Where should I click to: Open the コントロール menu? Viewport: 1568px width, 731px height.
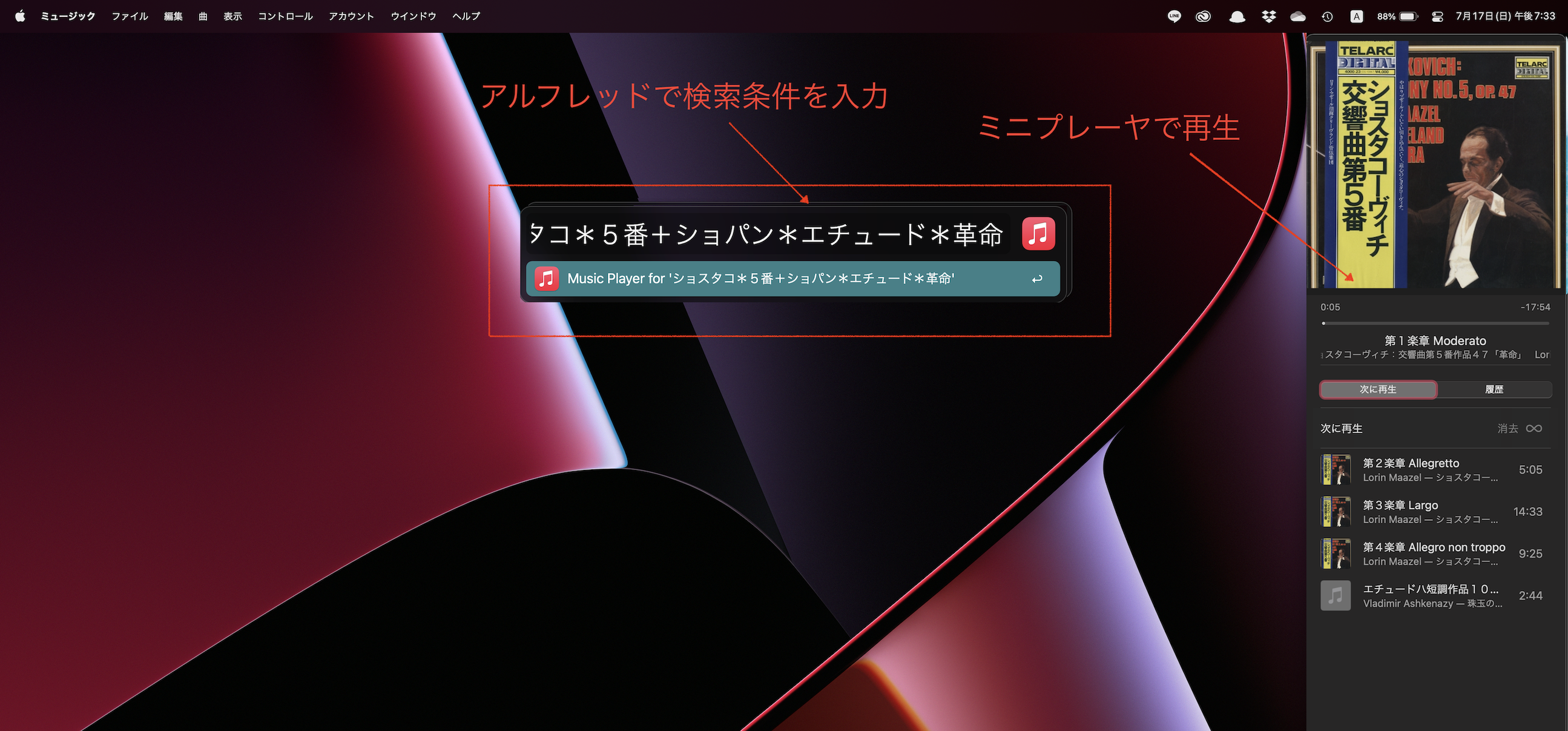285,16
